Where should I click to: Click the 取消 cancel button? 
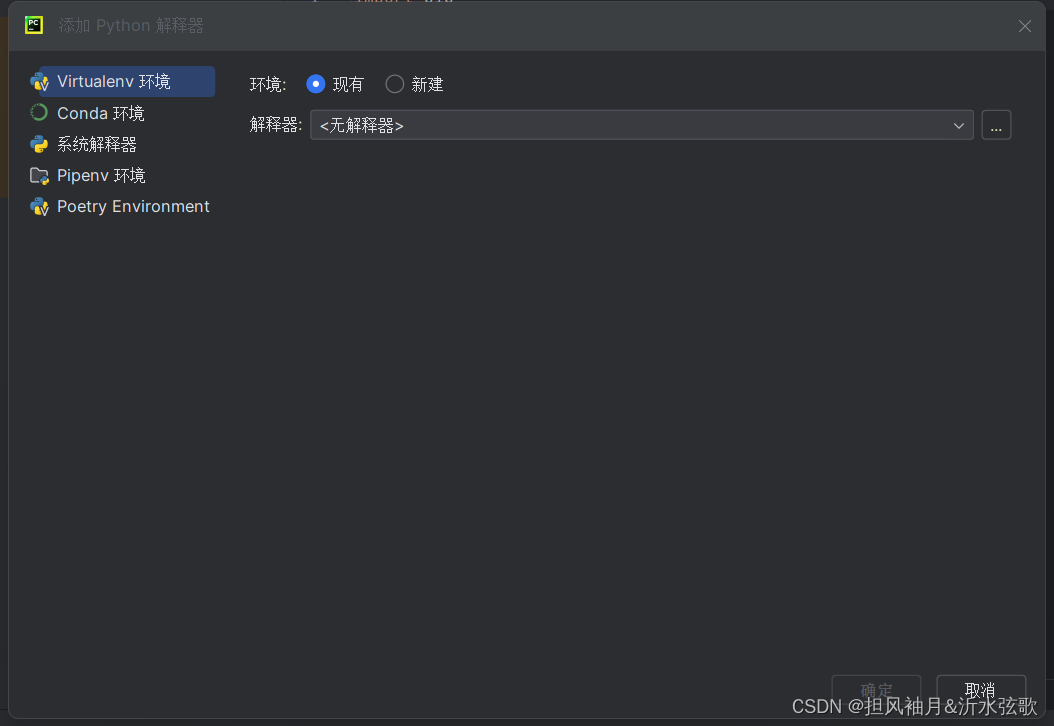(981, 690)
